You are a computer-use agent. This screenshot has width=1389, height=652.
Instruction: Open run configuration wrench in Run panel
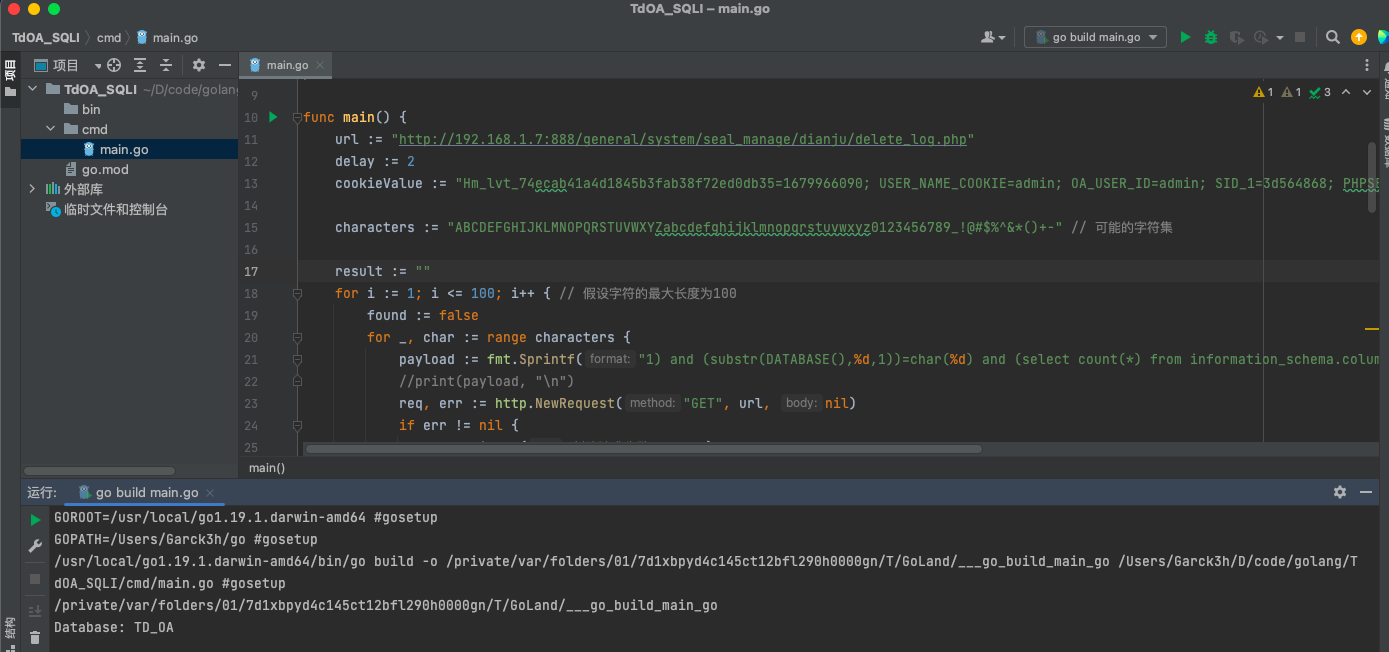(x=35, y=547)
